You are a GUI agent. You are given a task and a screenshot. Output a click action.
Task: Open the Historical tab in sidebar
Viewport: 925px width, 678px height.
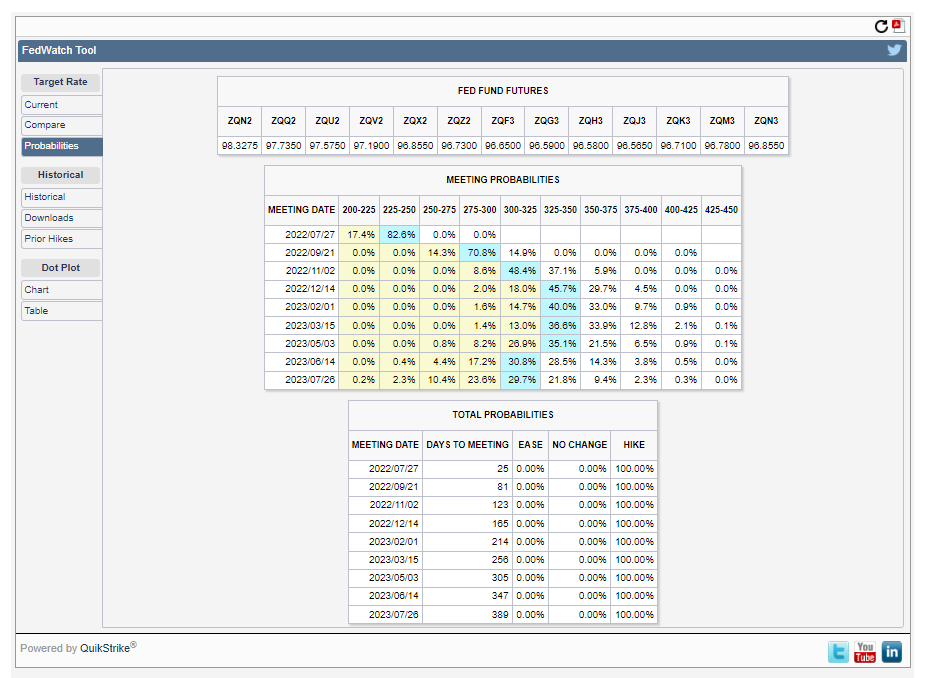pos(61,197)
